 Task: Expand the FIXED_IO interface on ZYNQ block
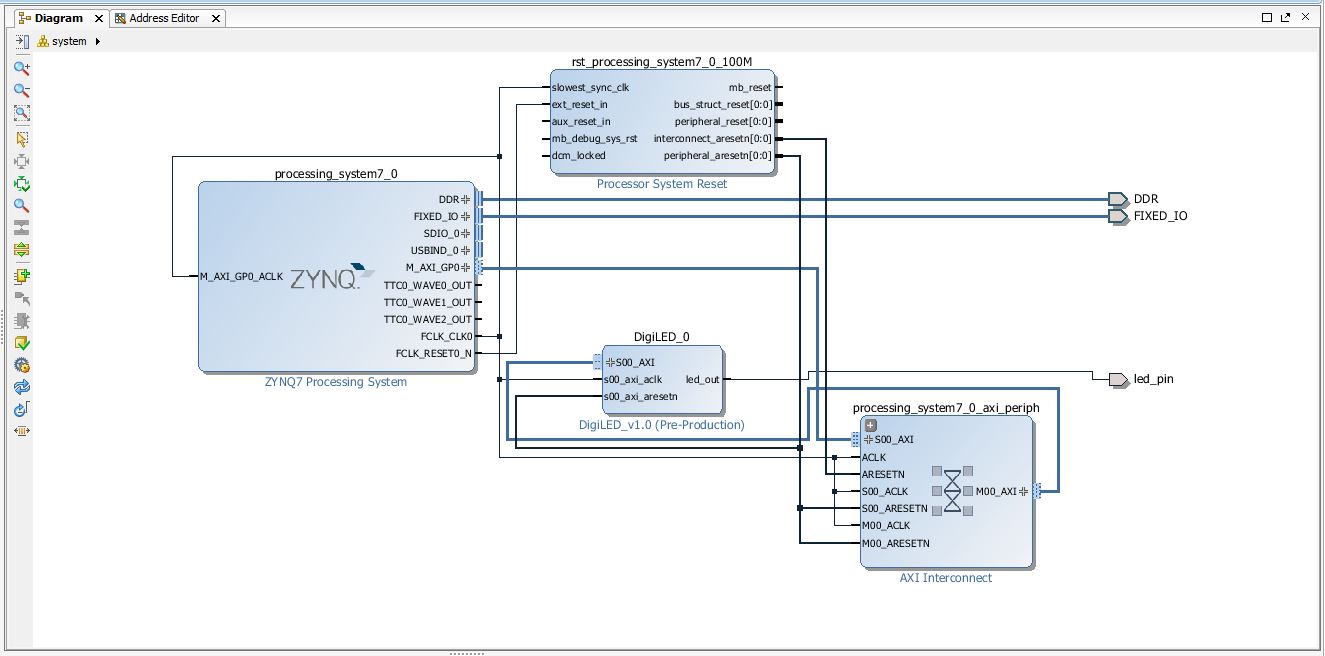tap(466, 216)
